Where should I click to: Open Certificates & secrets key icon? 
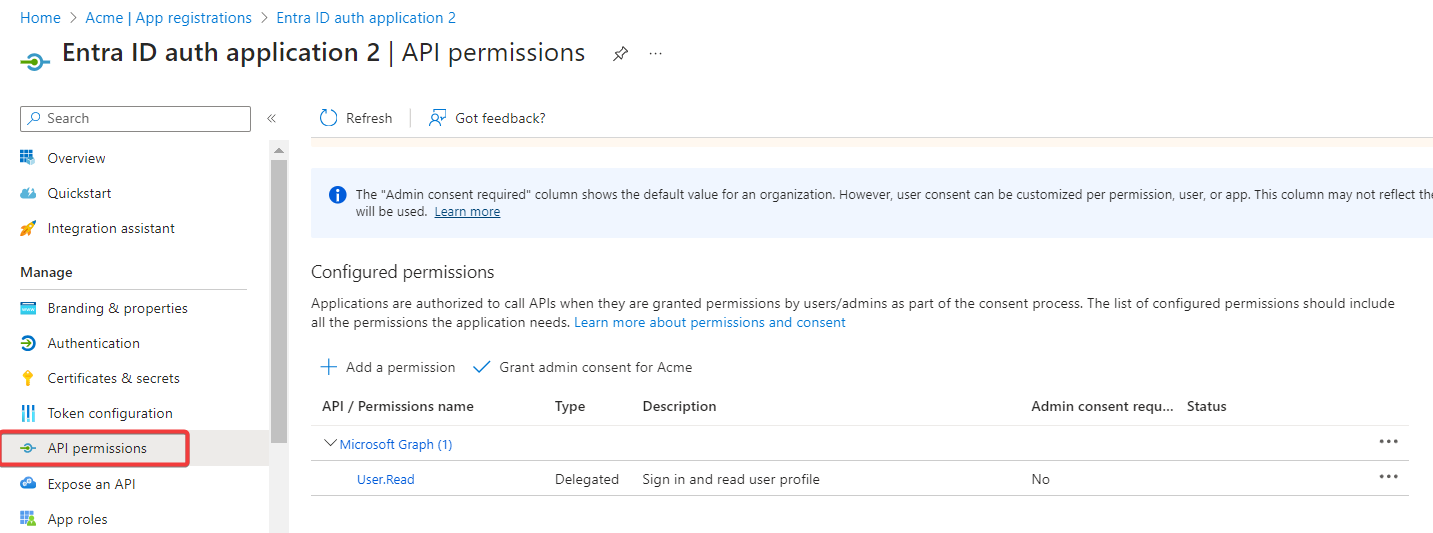pyautogui.click(x=28, y=378)
